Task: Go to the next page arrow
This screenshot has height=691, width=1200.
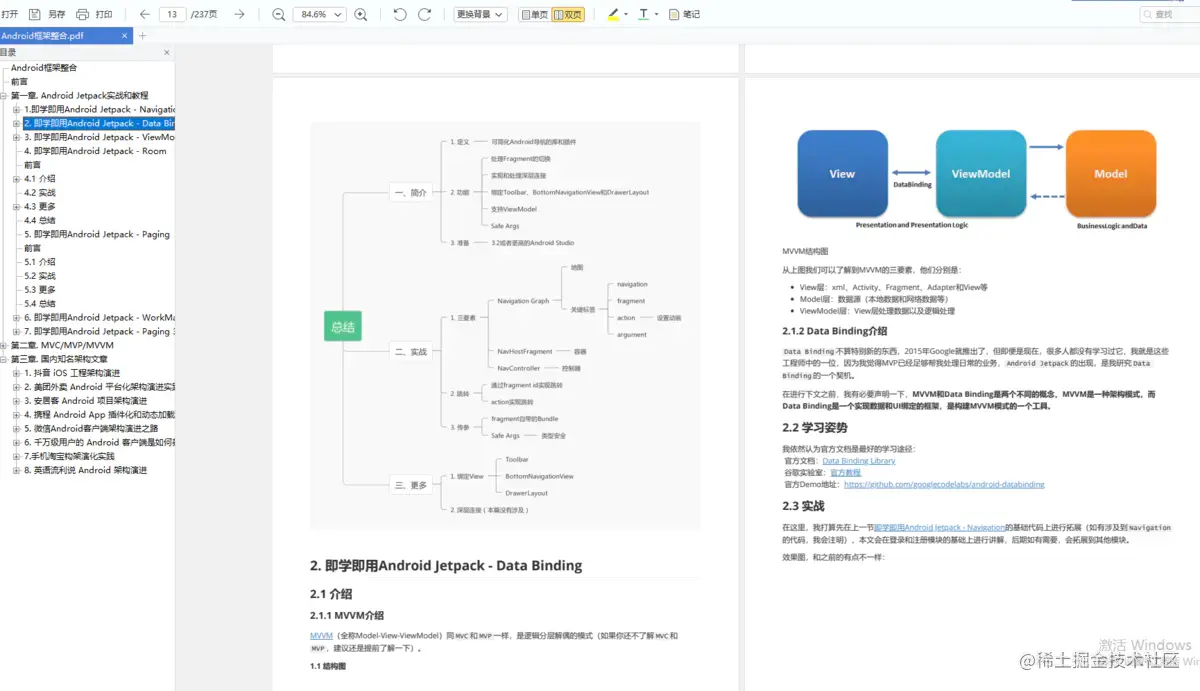Action: [x=239, y=14]
